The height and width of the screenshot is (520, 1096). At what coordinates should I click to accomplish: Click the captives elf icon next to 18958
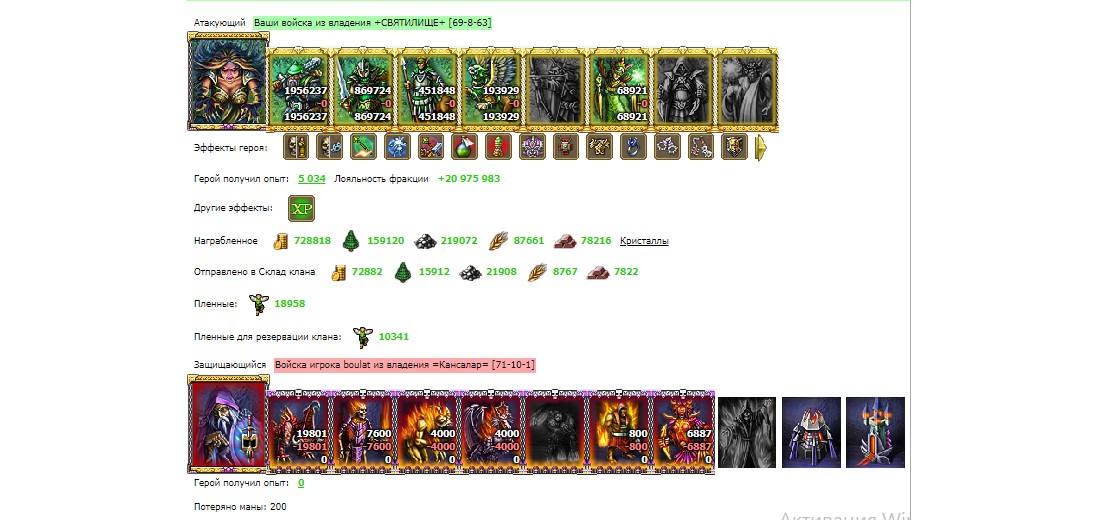259,304
